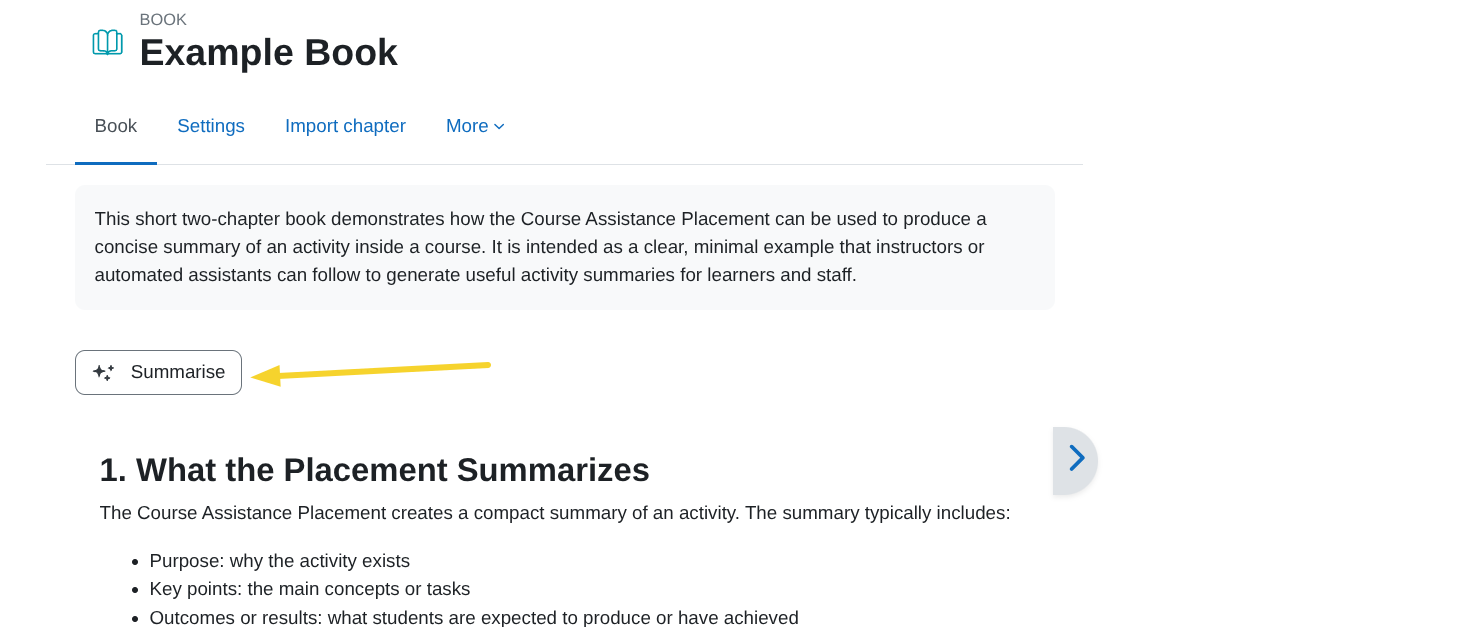Click the BOOK label above the title
Image resolution: width=1457 pixels, height=627 pixels.
click(163, 19)
